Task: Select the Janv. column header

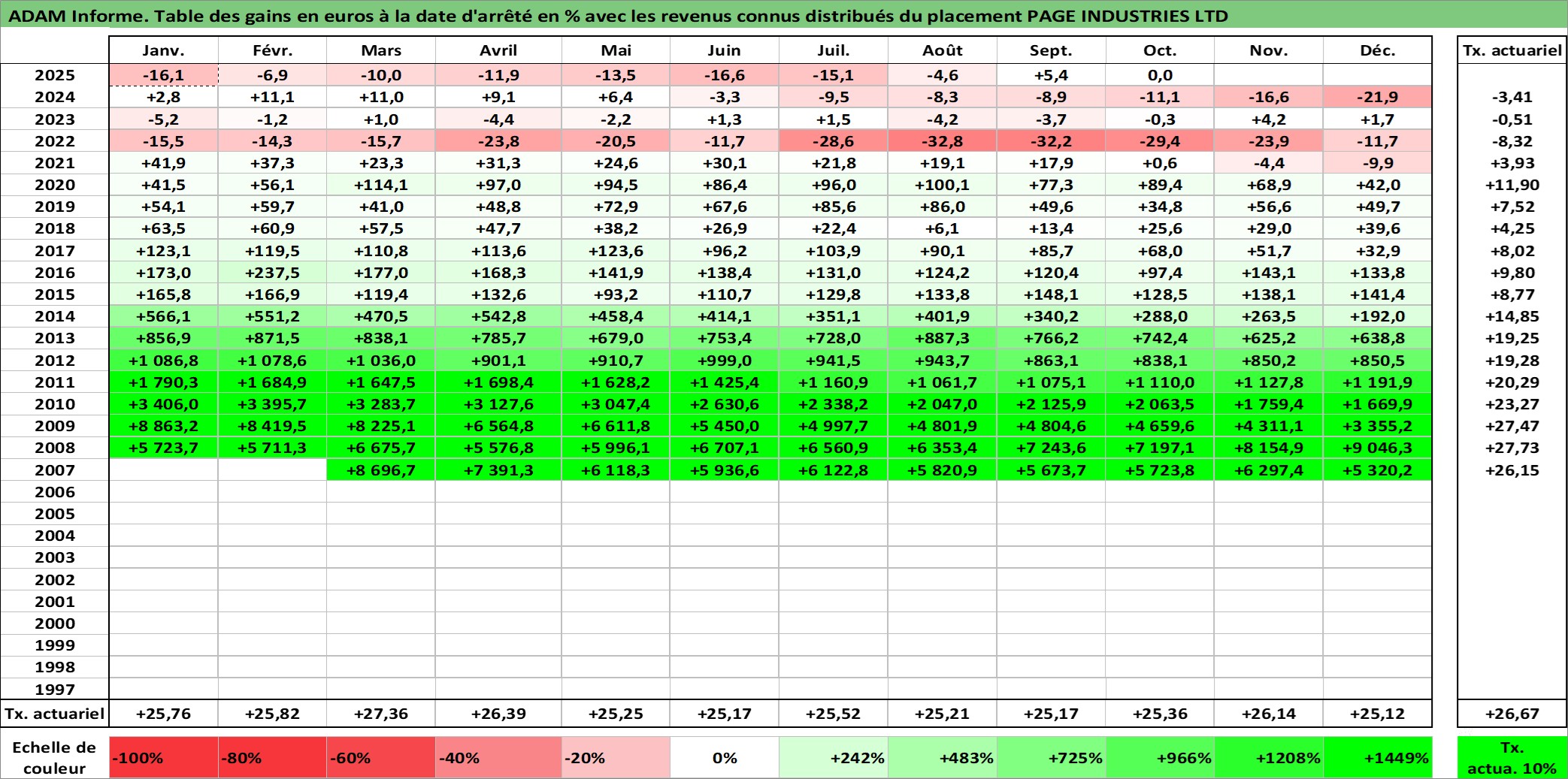Action: [x=163, y=50]
